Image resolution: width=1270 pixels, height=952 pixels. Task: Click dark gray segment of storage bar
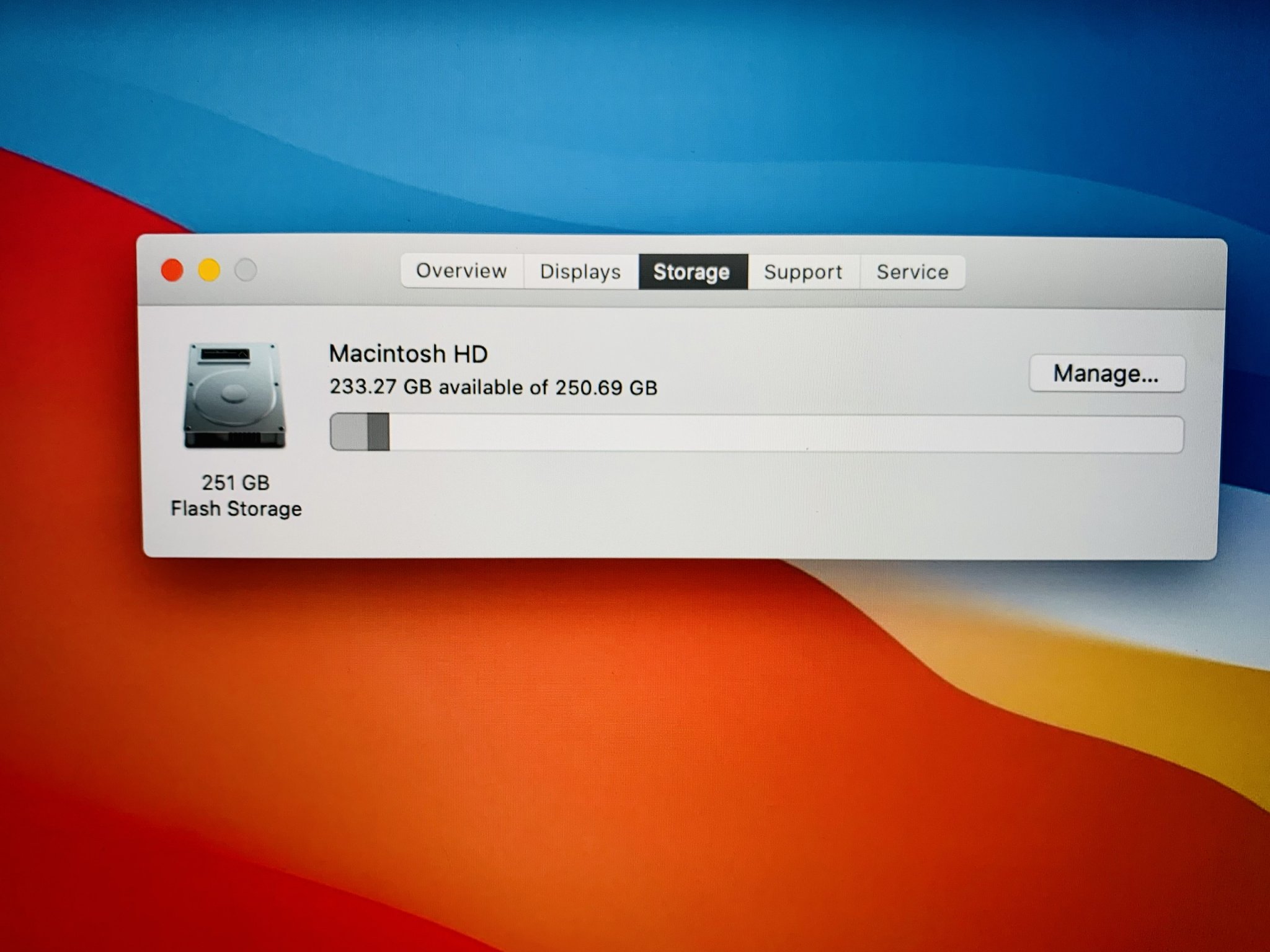tap(378, 432)
